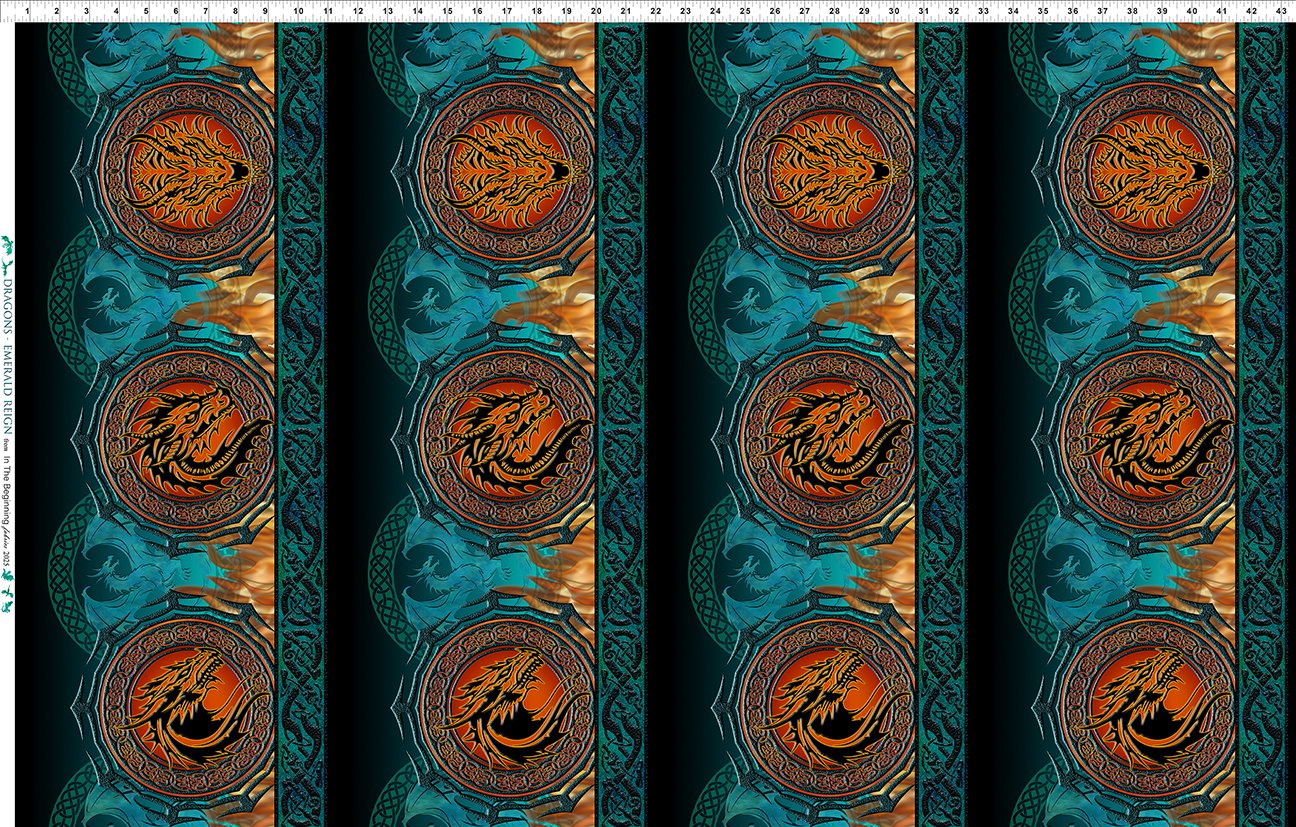Click the black band under ruler number 22
This screenshot has width=1296, height=827.
point(658,420)
